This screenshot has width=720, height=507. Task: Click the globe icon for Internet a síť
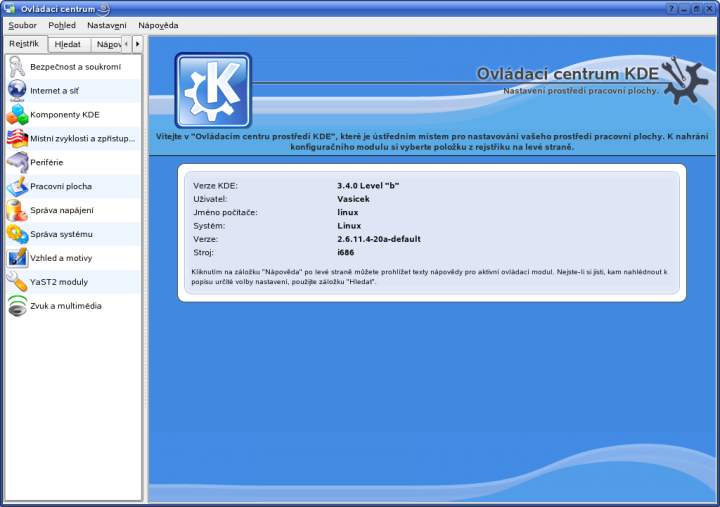click(17, 90)
